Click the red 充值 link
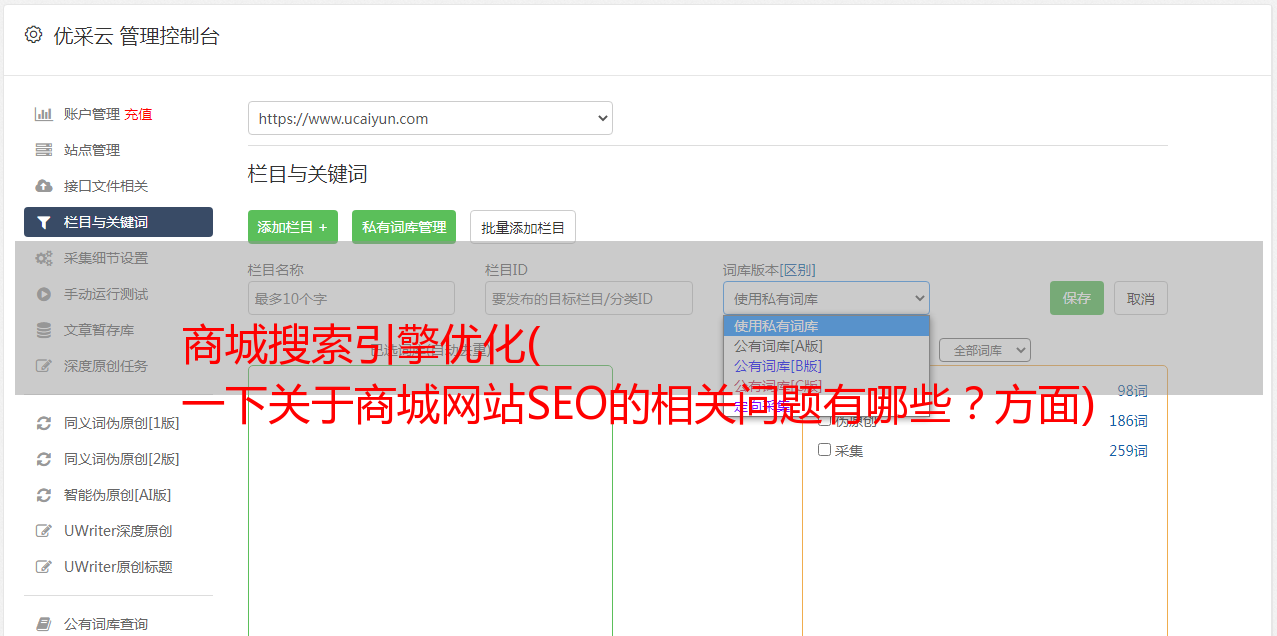 139,114
